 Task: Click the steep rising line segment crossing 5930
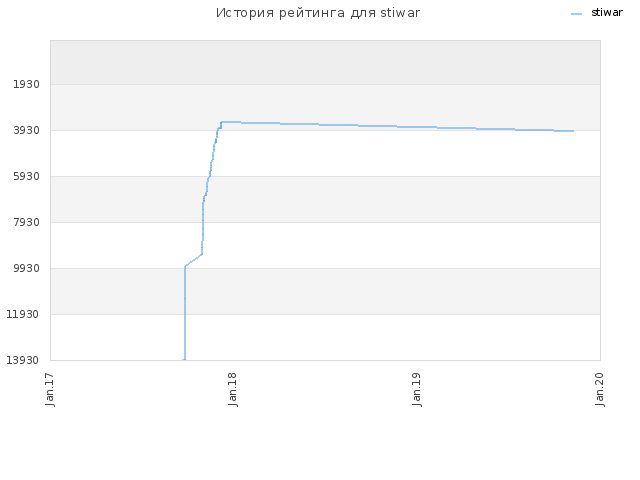pyautogui.click(x=209, y=176)
